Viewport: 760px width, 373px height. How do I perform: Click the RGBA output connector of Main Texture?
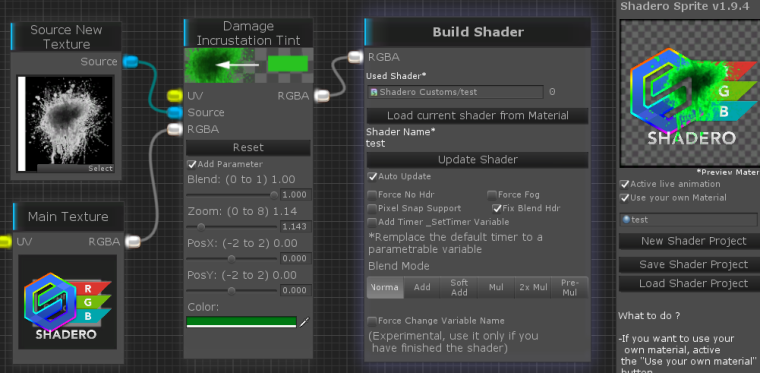coord(133,241)
